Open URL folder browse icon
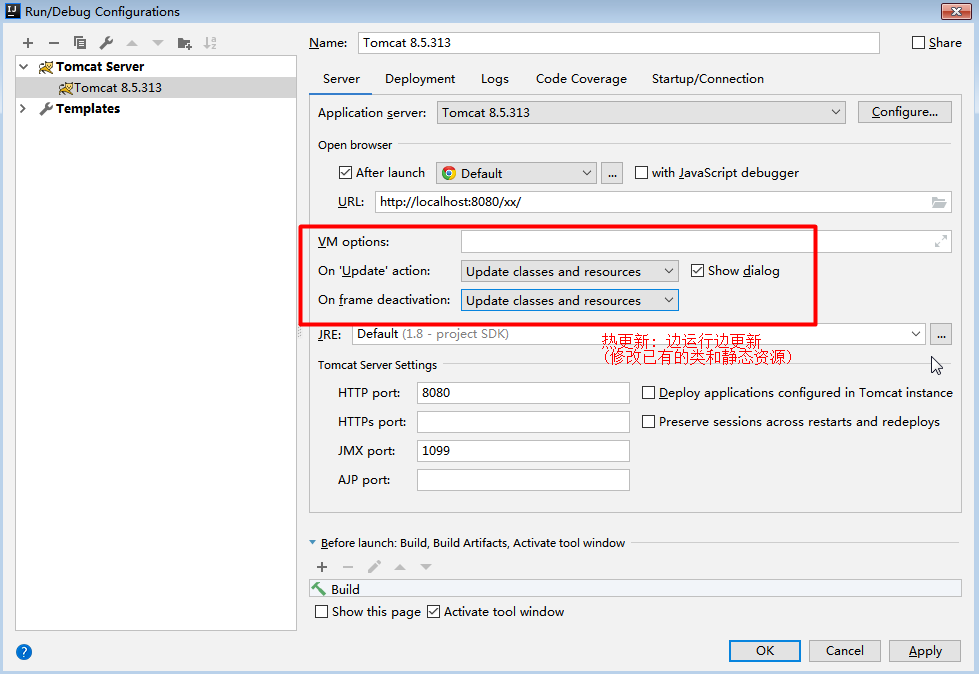Image resolution: width=979 pixels, height=674 pixels. [x=939, y=202]
